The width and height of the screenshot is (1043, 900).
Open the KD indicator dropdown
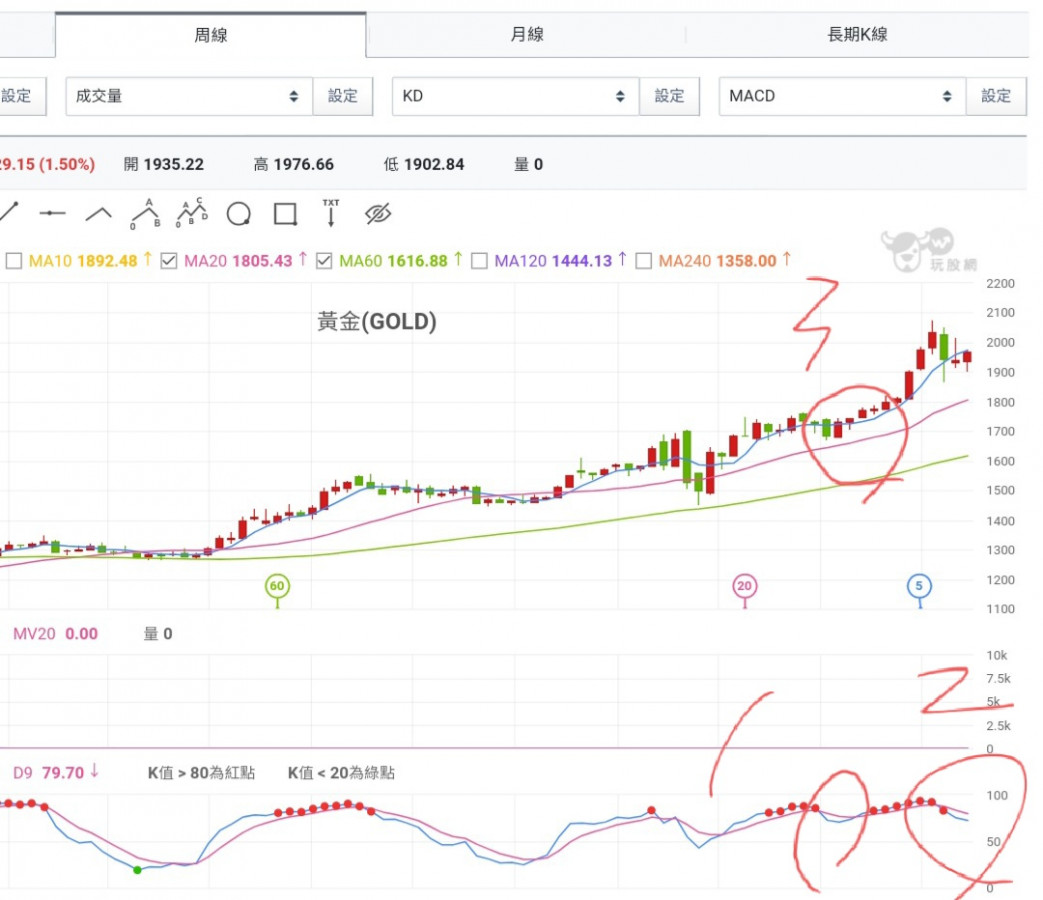coord(516,96)
